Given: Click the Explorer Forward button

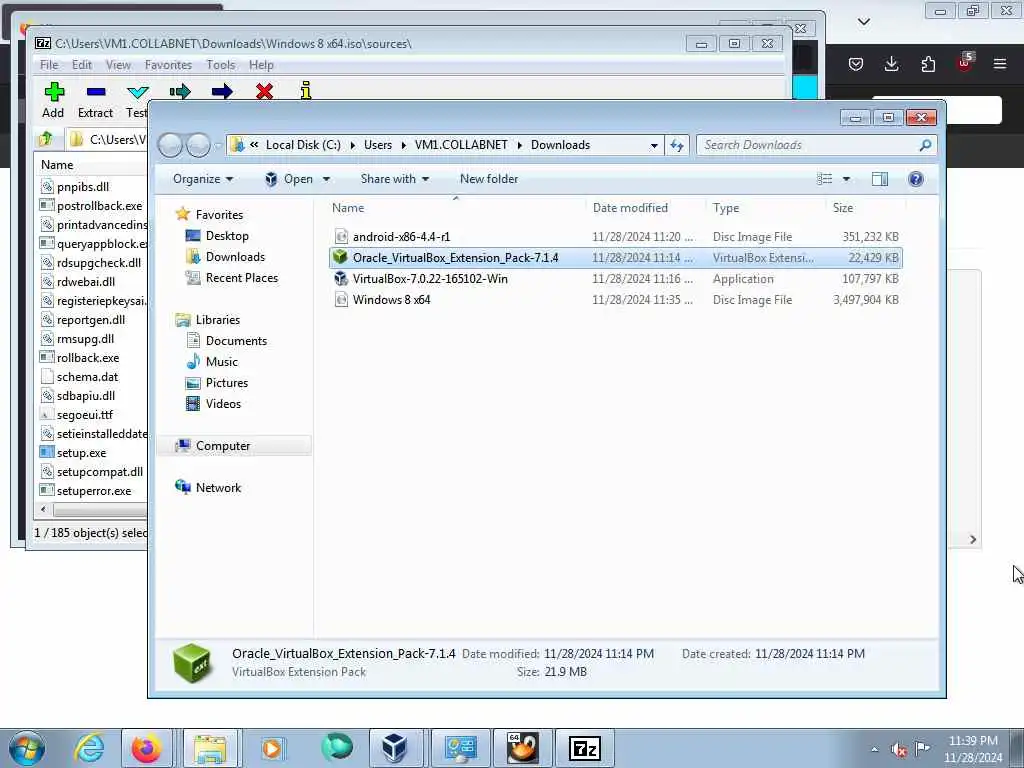Looking at the screenshot, I should click(198, 145).
